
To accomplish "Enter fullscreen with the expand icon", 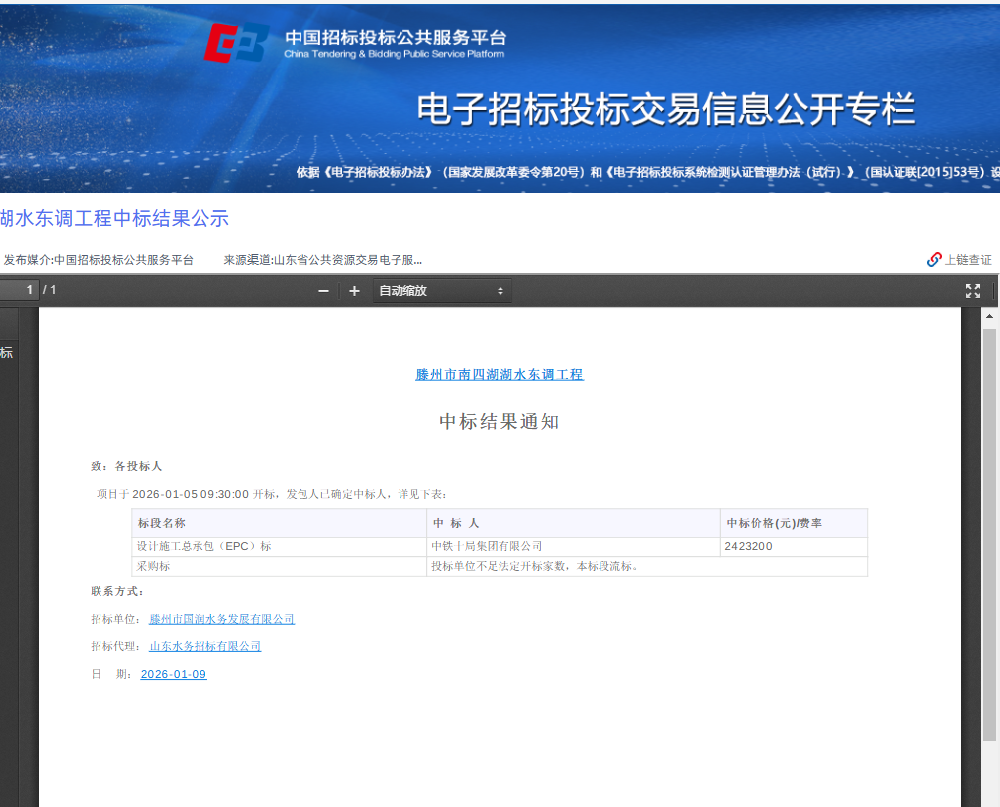I will pyautogui.click(x=973, y=290).
